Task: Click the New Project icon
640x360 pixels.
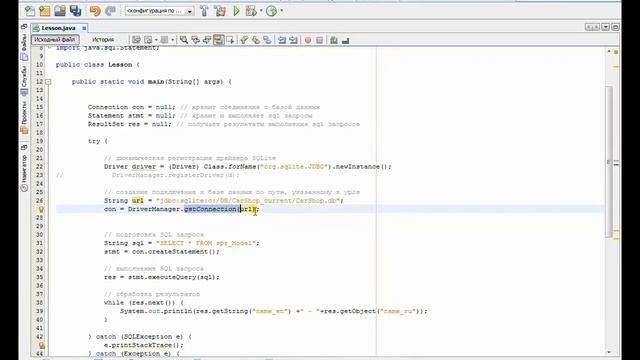Action: 44,11
